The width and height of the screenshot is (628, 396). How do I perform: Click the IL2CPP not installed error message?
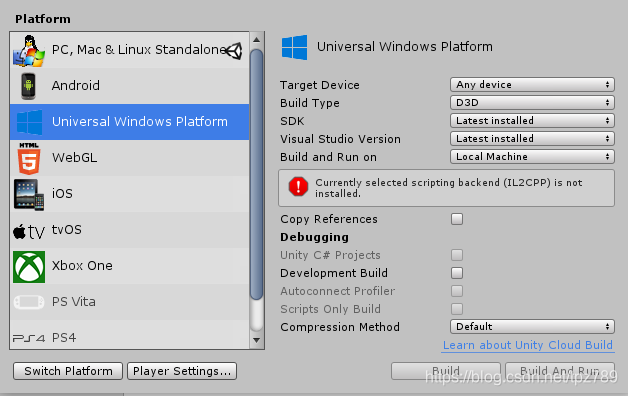(449, 188)
